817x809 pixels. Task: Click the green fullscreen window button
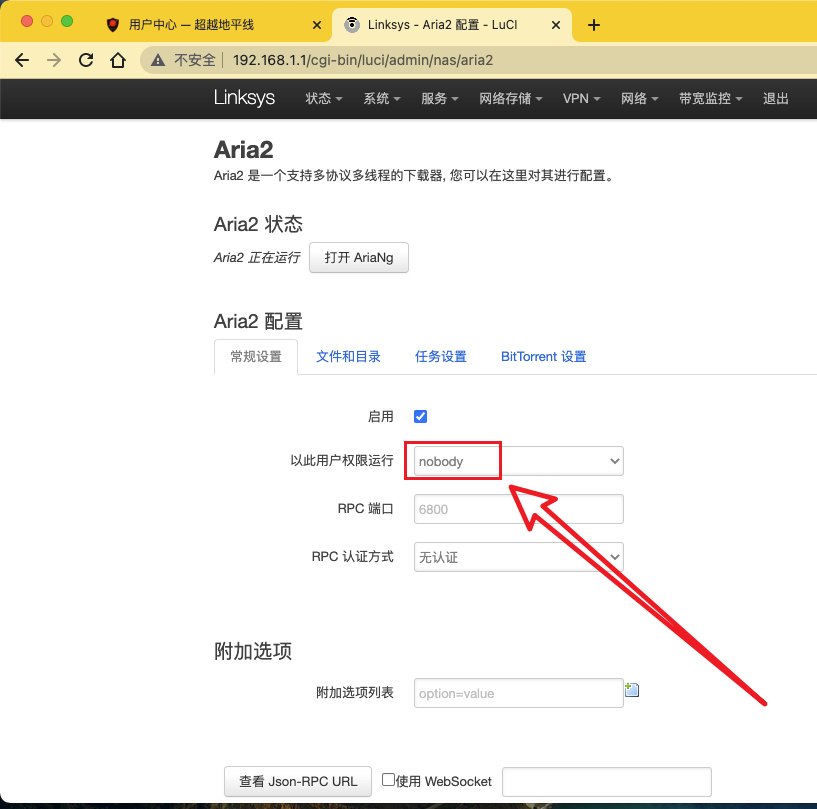point(67,21)
